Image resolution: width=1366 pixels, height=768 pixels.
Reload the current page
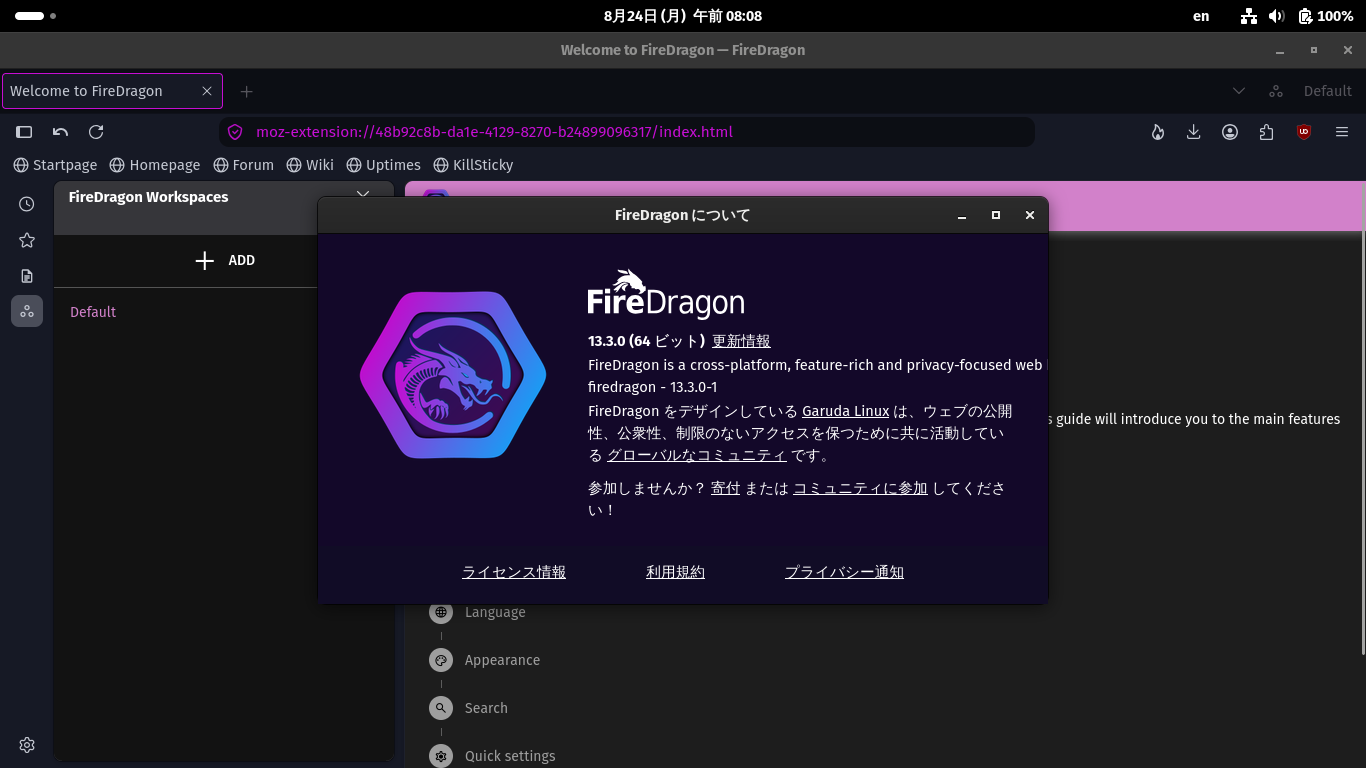(x=96, y=132)
